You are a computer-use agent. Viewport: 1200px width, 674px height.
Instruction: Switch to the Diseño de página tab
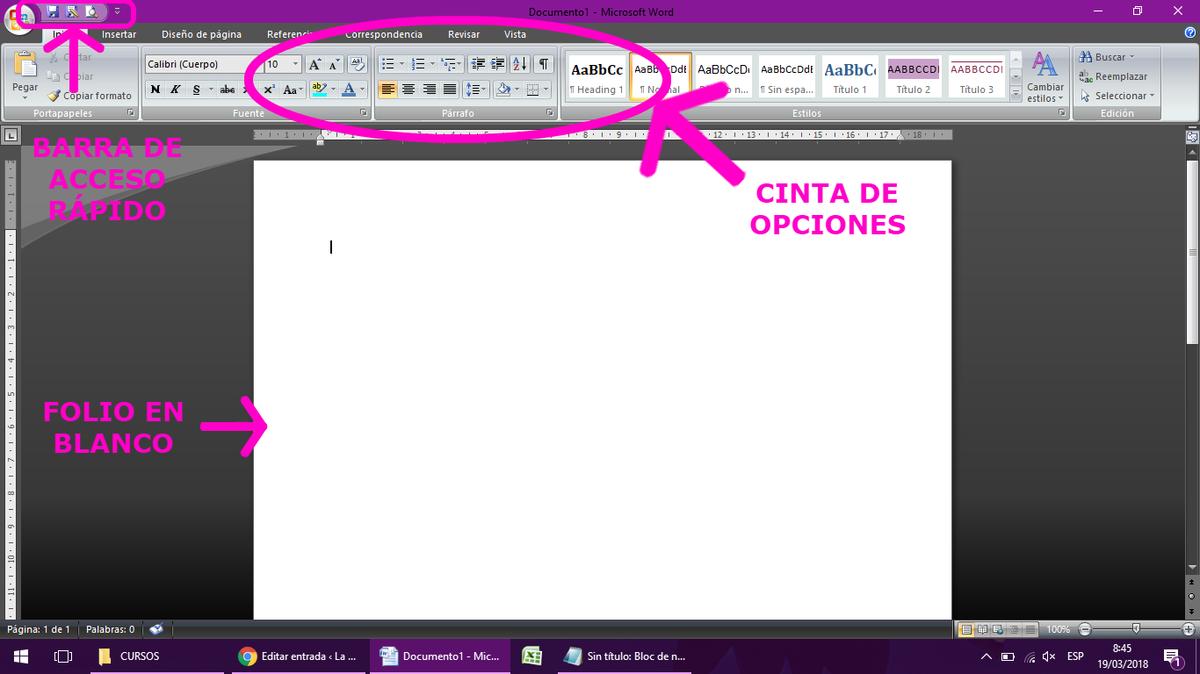(201, 34)
